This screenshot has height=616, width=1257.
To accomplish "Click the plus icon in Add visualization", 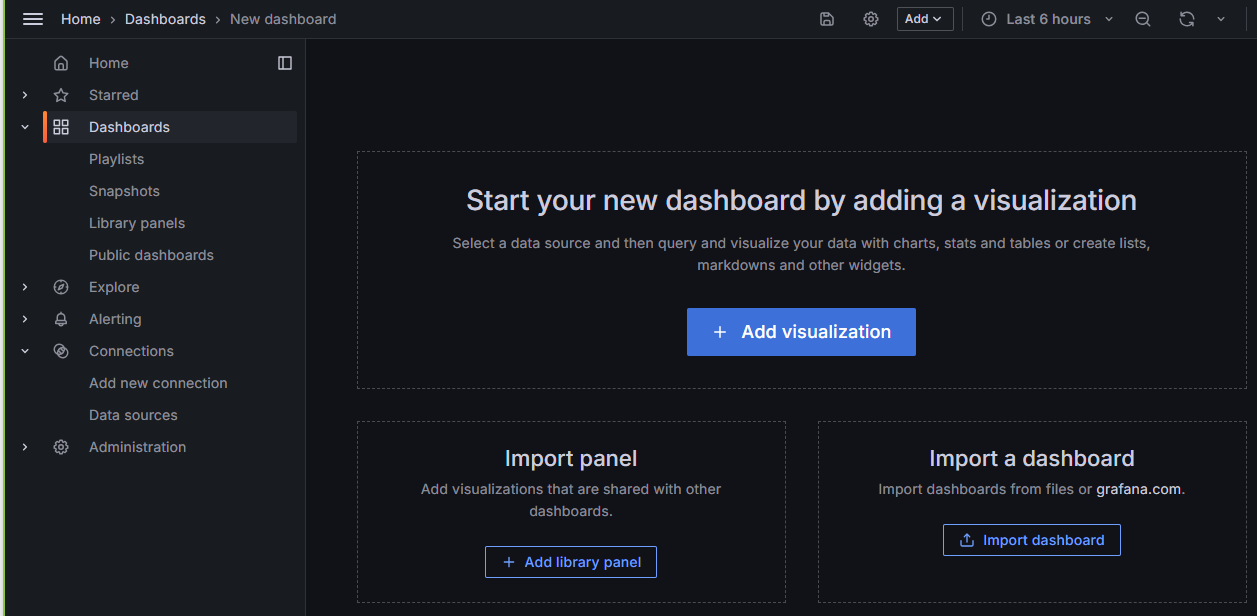I will pyautogui.click(x=719, y=332).
